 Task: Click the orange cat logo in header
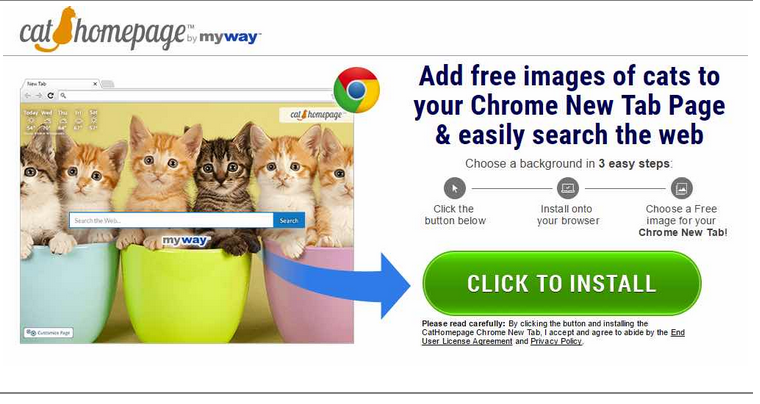(x=61, y=29)
